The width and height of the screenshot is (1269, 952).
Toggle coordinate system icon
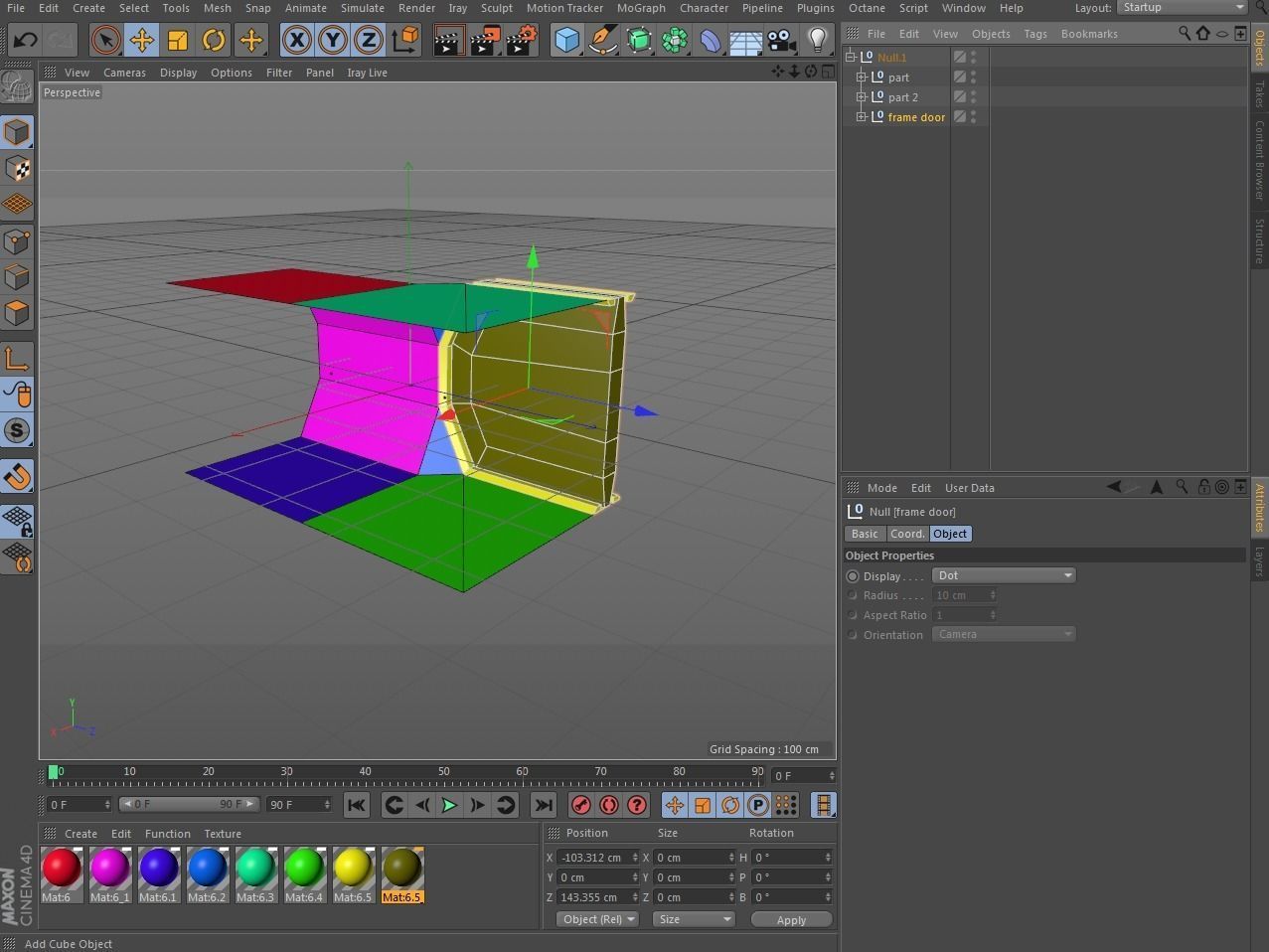point(404,40)
